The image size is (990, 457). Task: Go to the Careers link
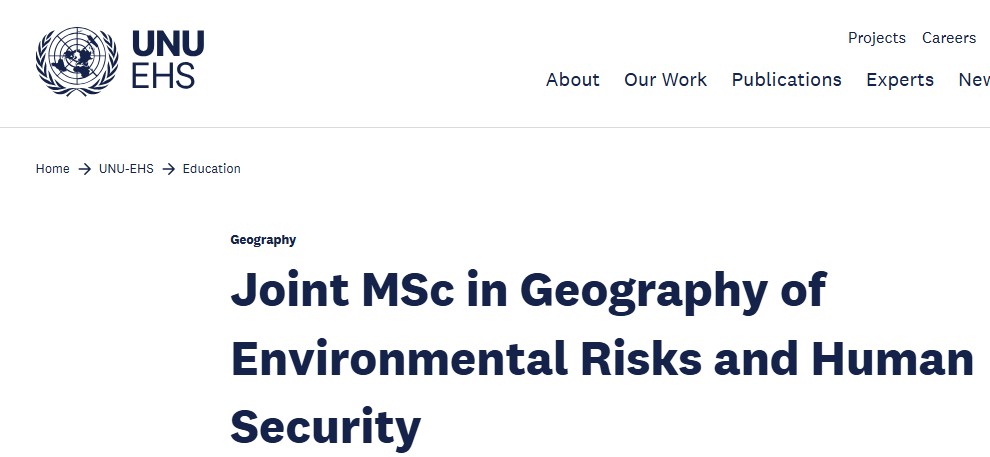[949, 38]
